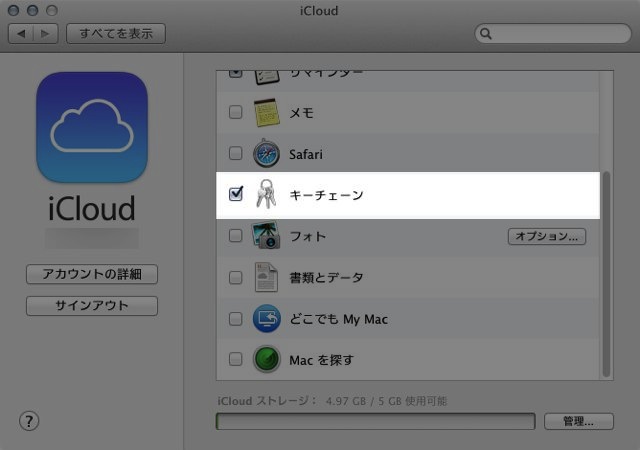Click the large iCloud cloud logo

pyautogui.click(x=92, y=127)
